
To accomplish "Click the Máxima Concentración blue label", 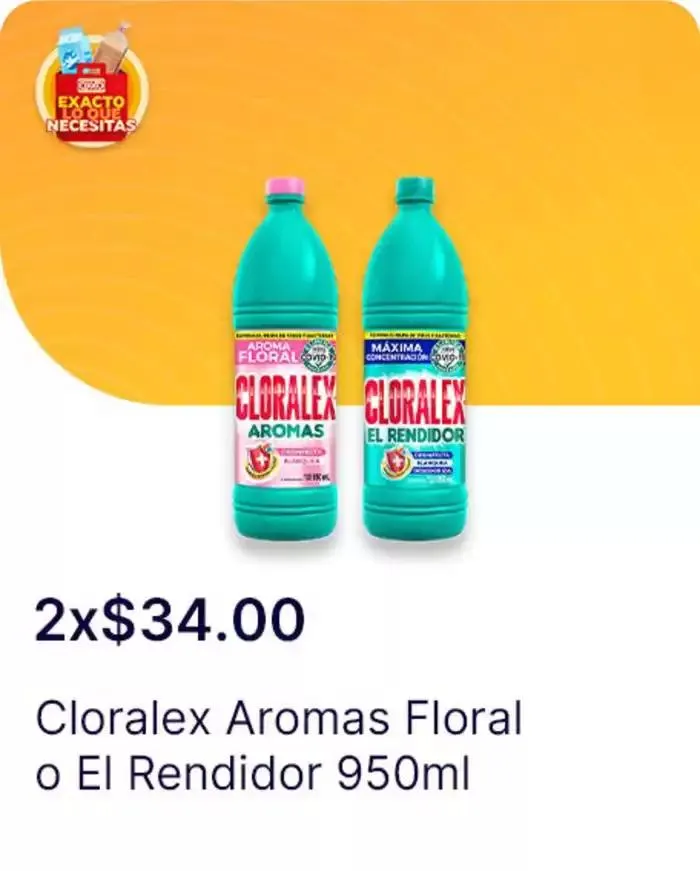I will coord(396,353).
